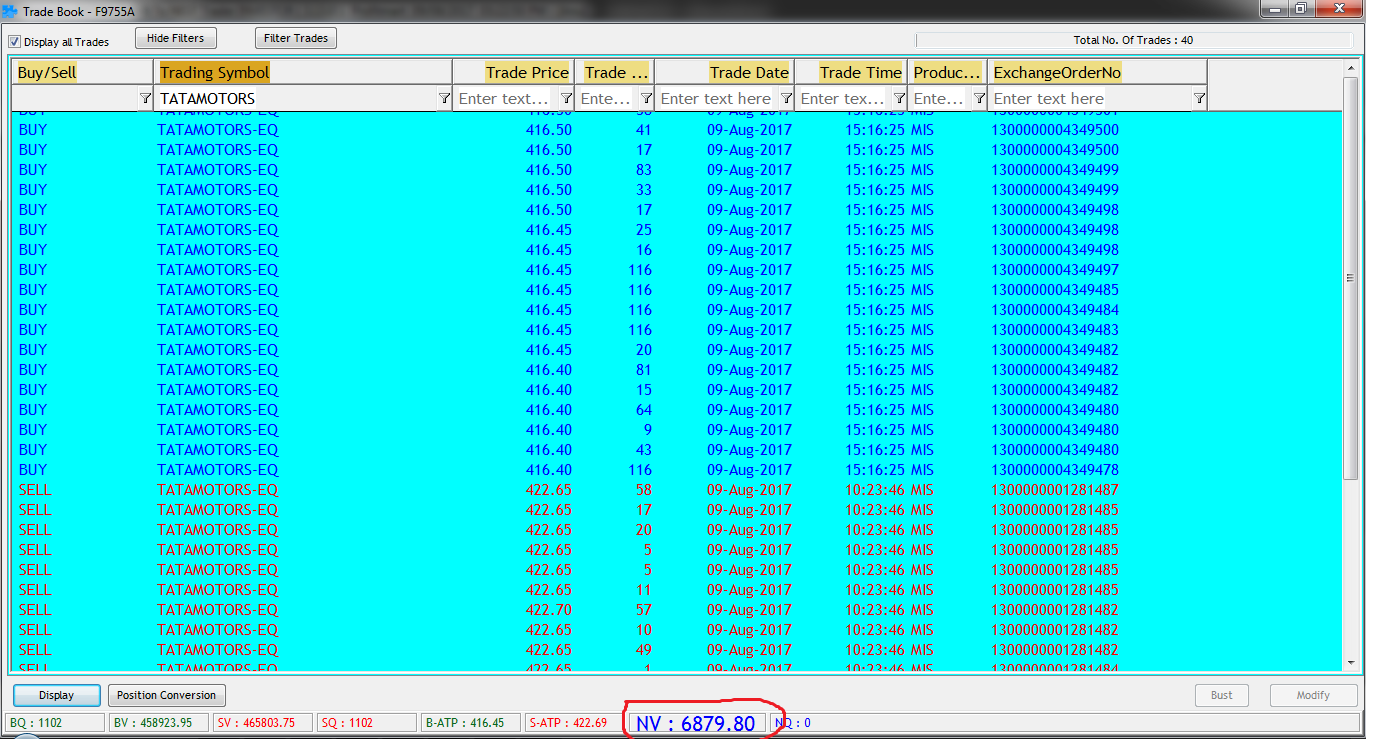1380x739 pixels.
Task: Open the Buy/Sell column filter icon
Action: (145, 98)
